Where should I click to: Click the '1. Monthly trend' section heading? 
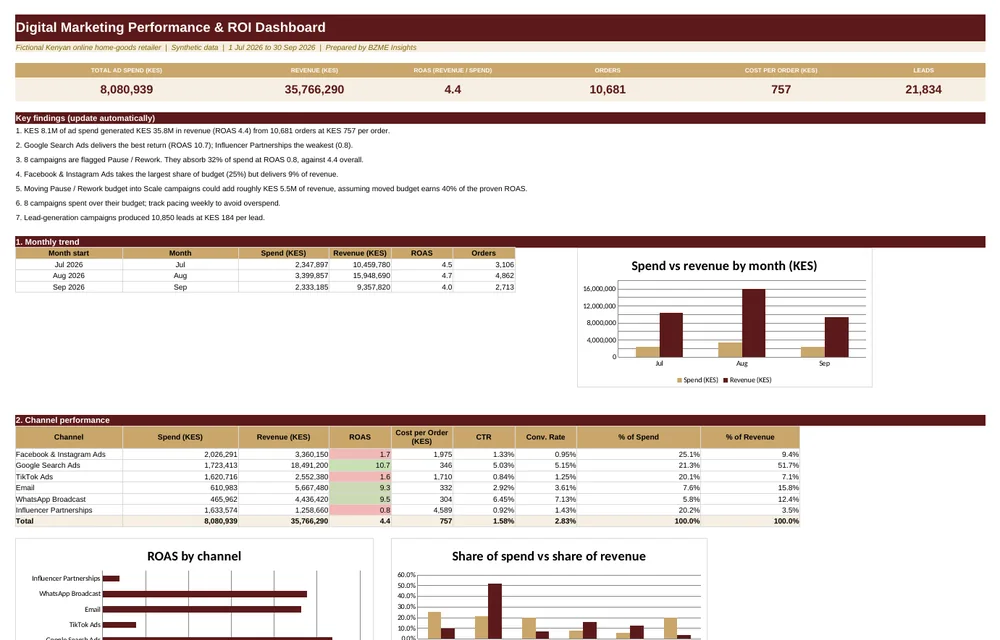48,242
